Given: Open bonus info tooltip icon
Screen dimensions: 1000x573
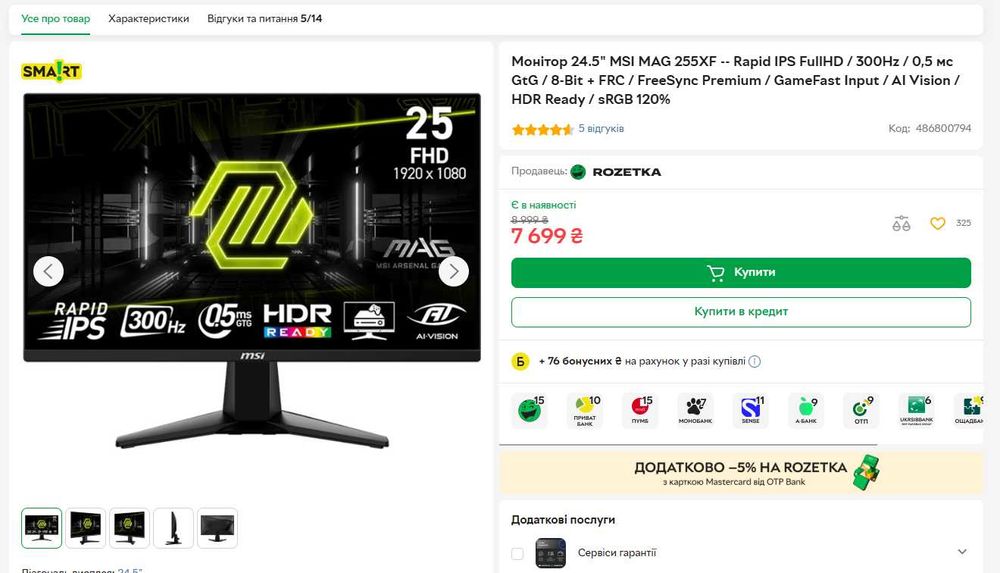Looking at the screenshot, I should (754, 361).
